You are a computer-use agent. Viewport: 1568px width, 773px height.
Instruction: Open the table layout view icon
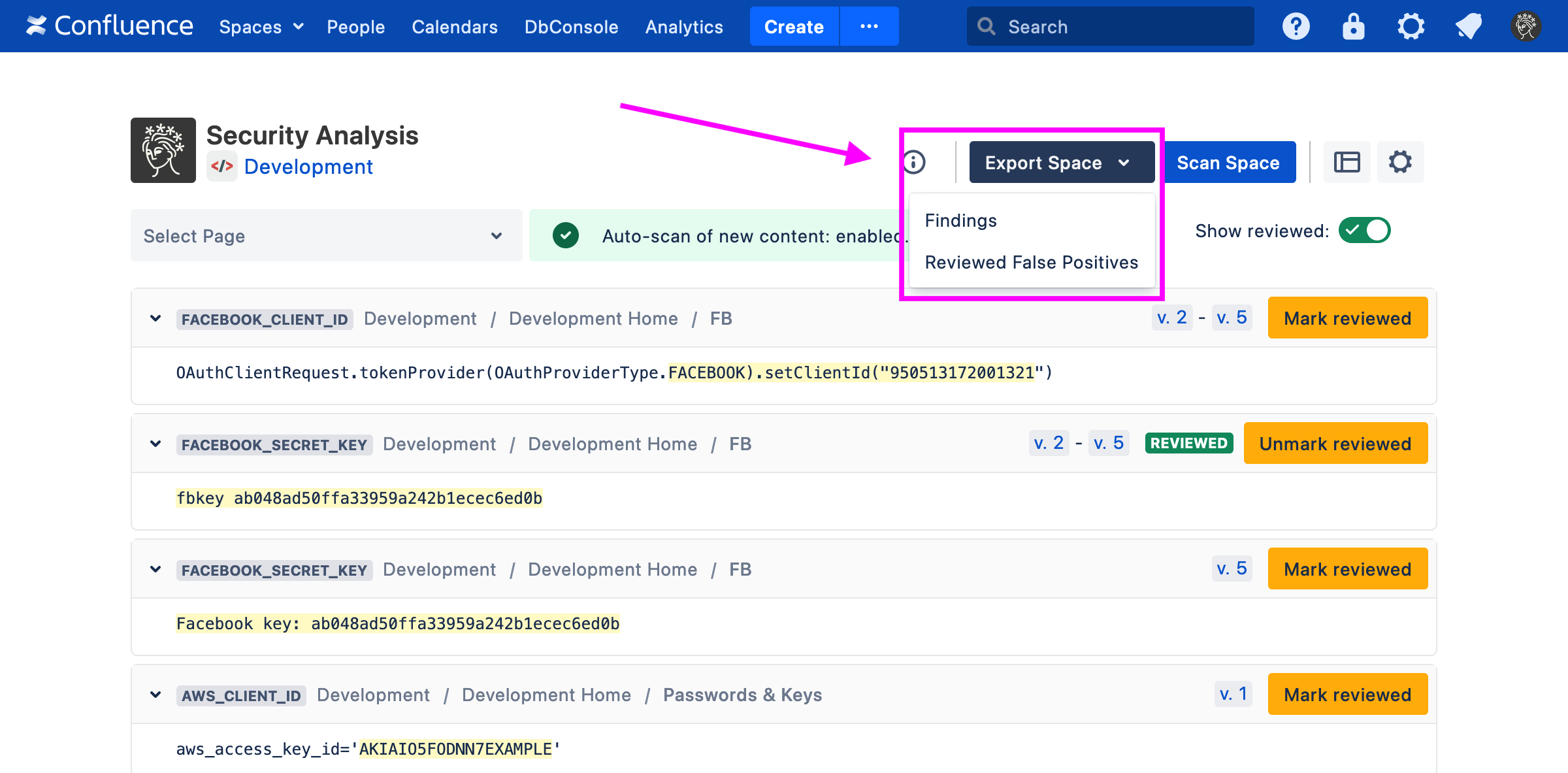[1347, 162]
